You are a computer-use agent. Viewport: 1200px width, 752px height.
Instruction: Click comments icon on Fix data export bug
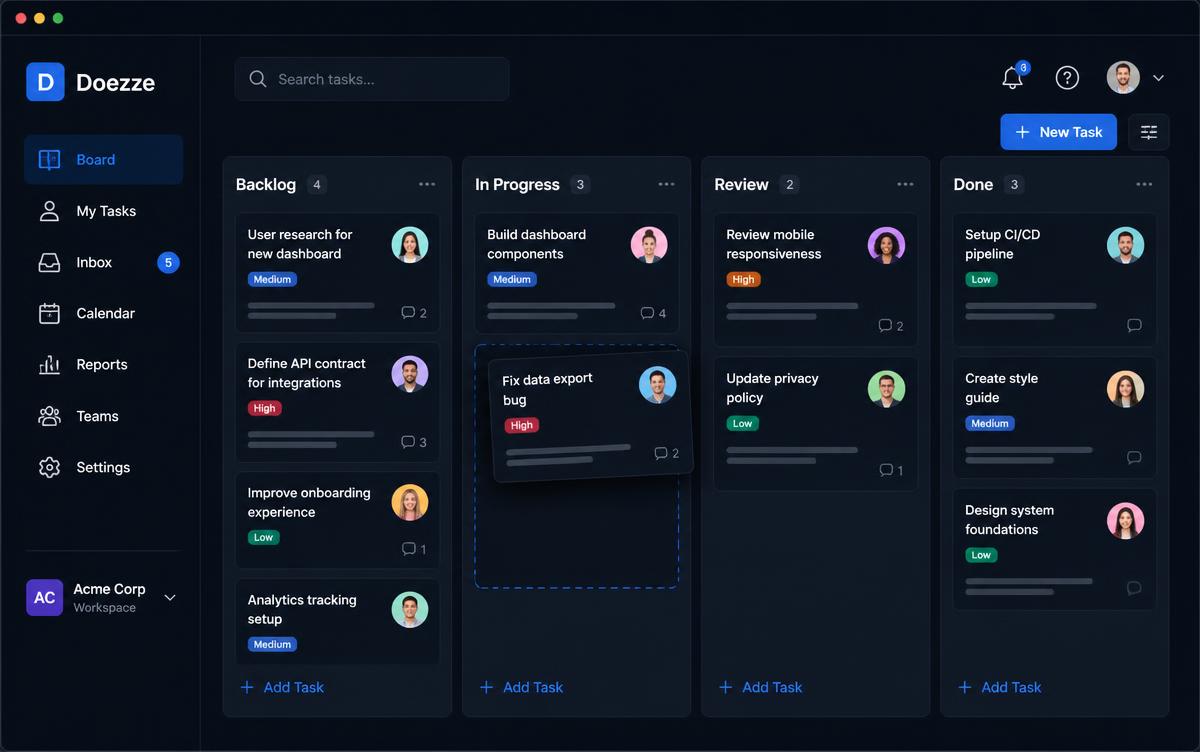[660, 453]
